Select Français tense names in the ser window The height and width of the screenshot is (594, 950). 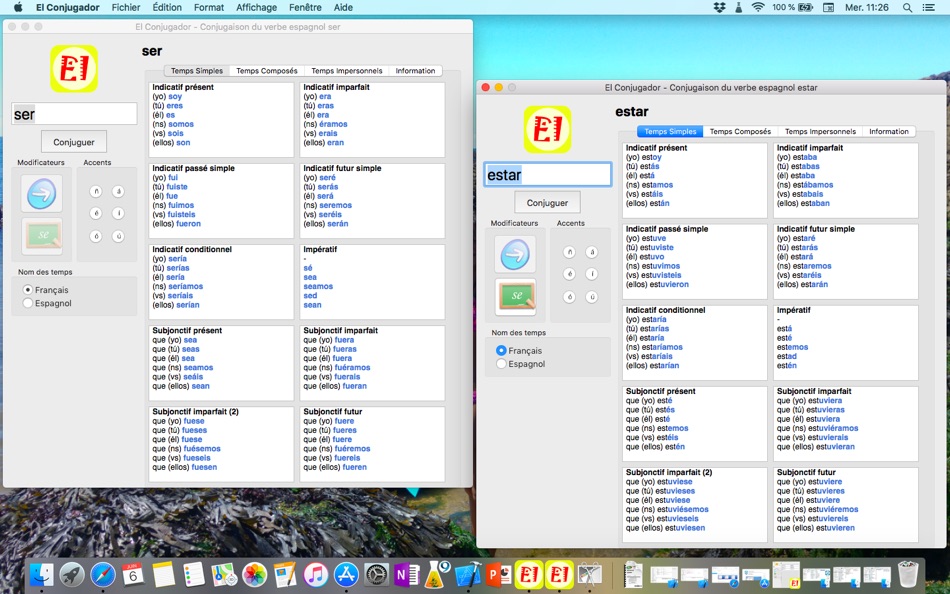click(x=45, y=290)
